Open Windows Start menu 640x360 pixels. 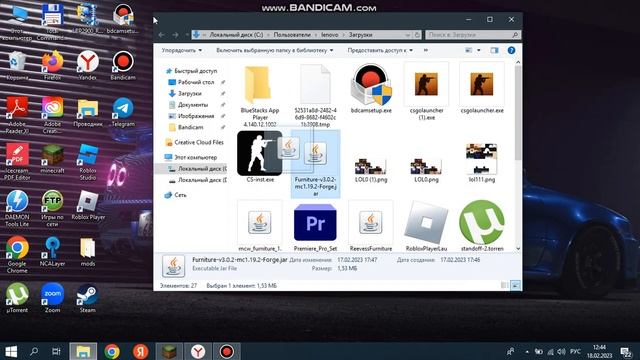pyautogui.click(x=11, y=351)
